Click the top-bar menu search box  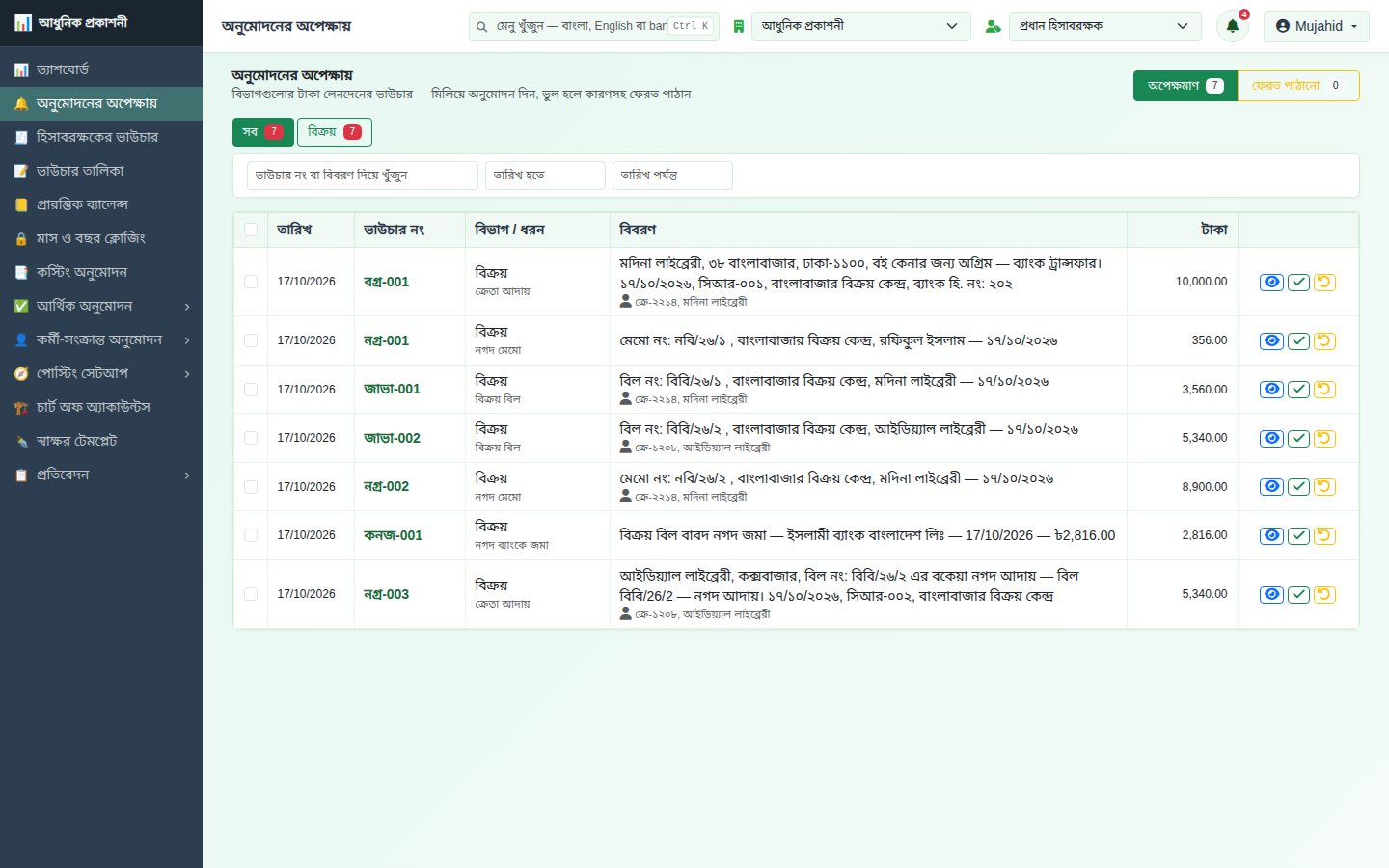pyautogui.click(x=593, y=26)
